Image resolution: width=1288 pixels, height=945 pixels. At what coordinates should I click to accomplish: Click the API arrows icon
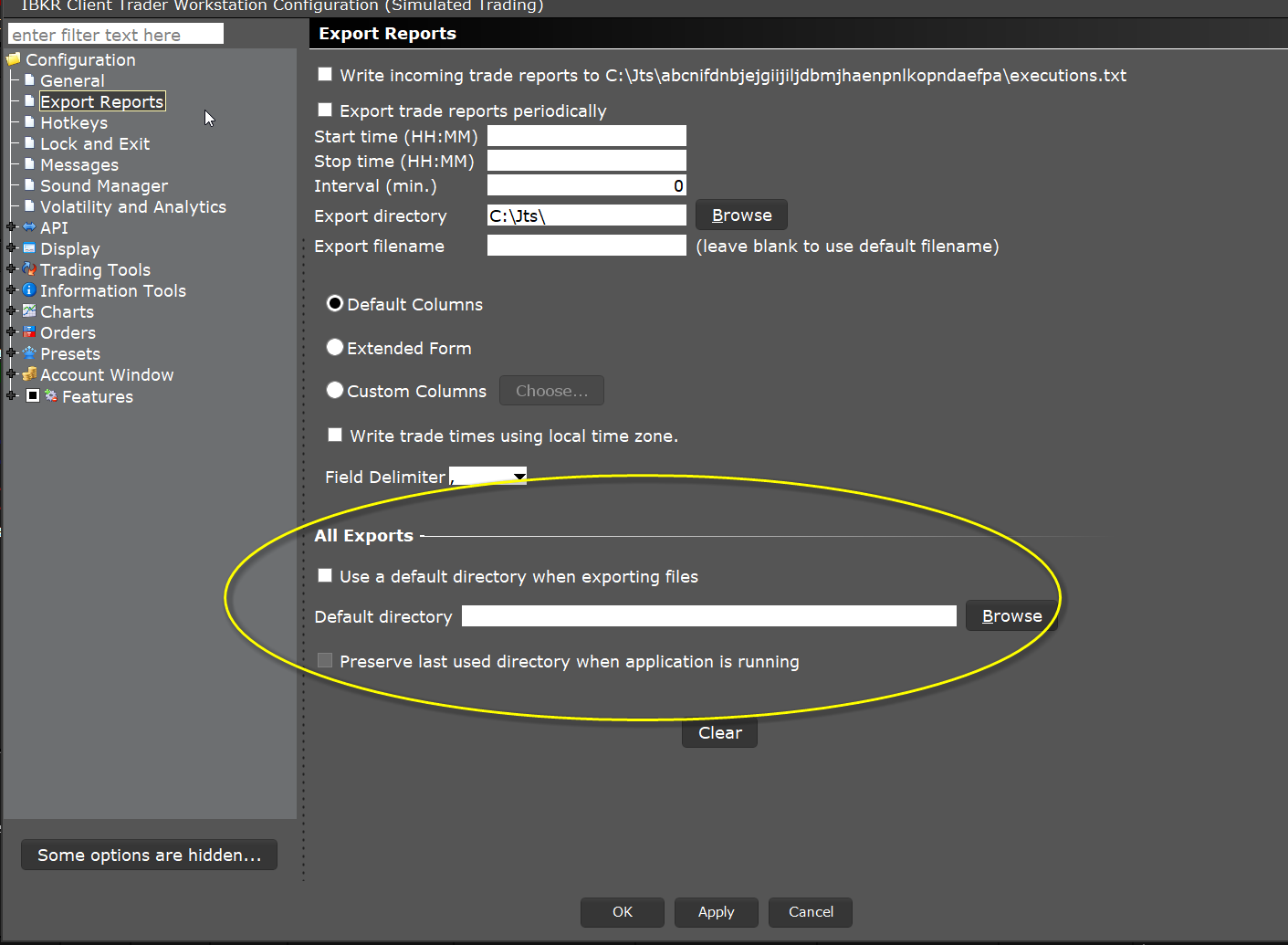point(28,227)
